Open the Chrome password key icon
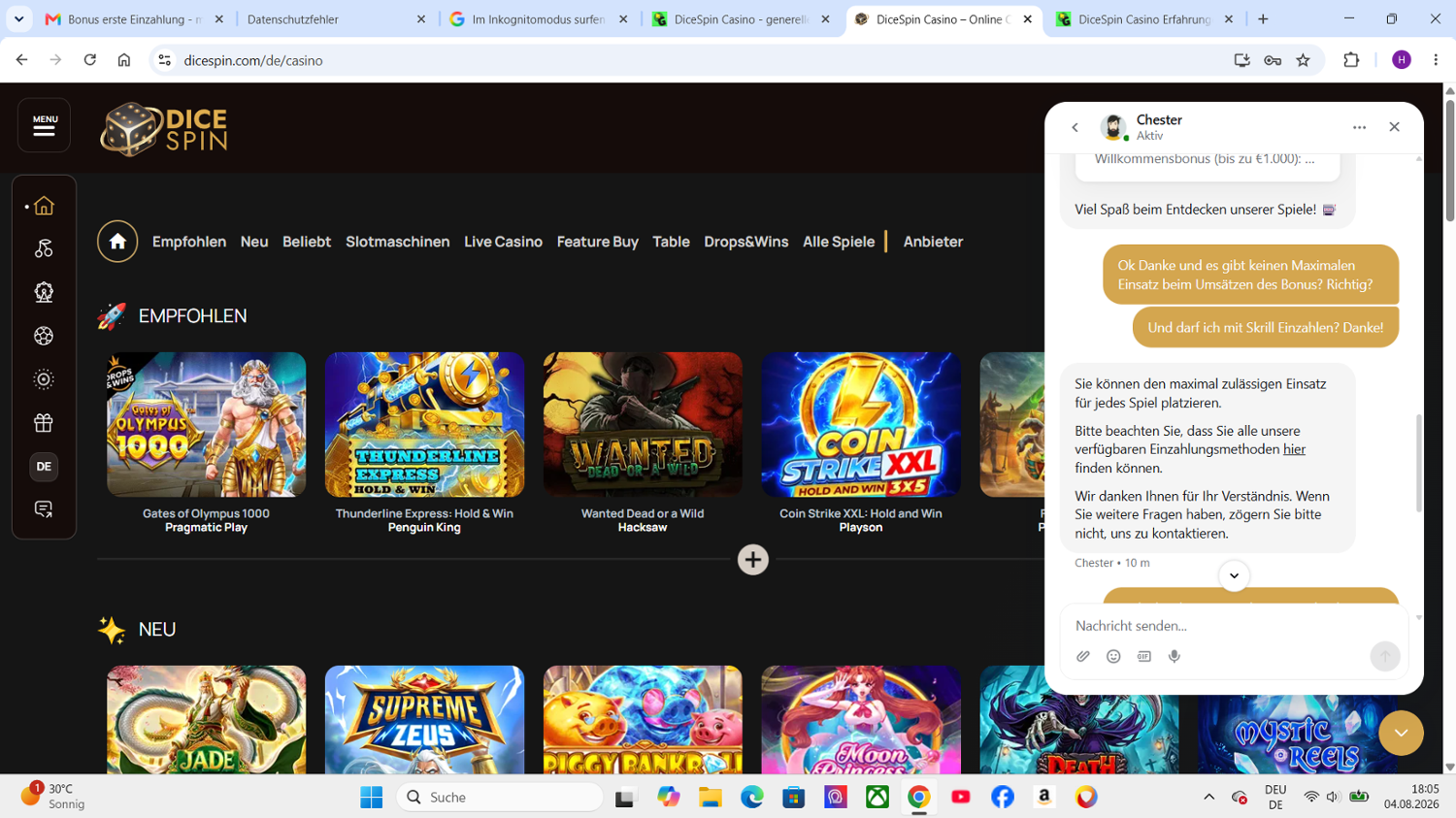 (x=1273, y=60)
